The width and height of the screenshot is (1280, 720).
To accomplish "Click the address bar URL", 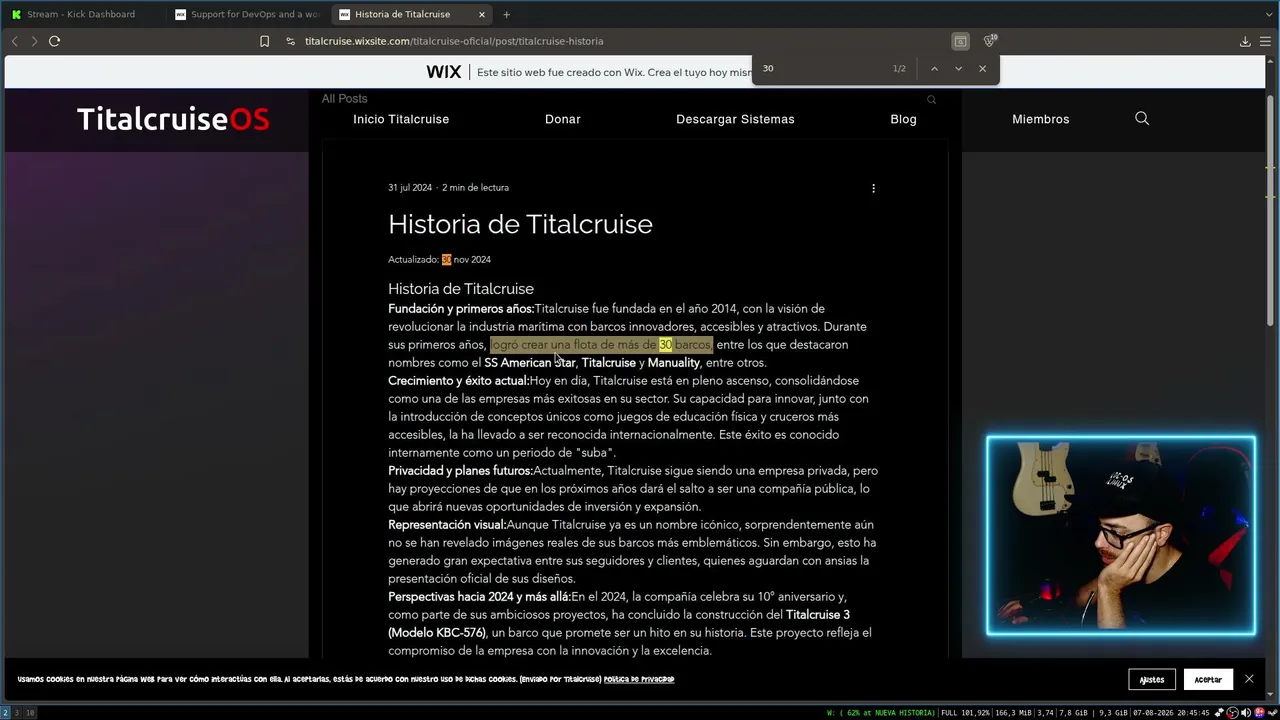I will coord(454,41).
